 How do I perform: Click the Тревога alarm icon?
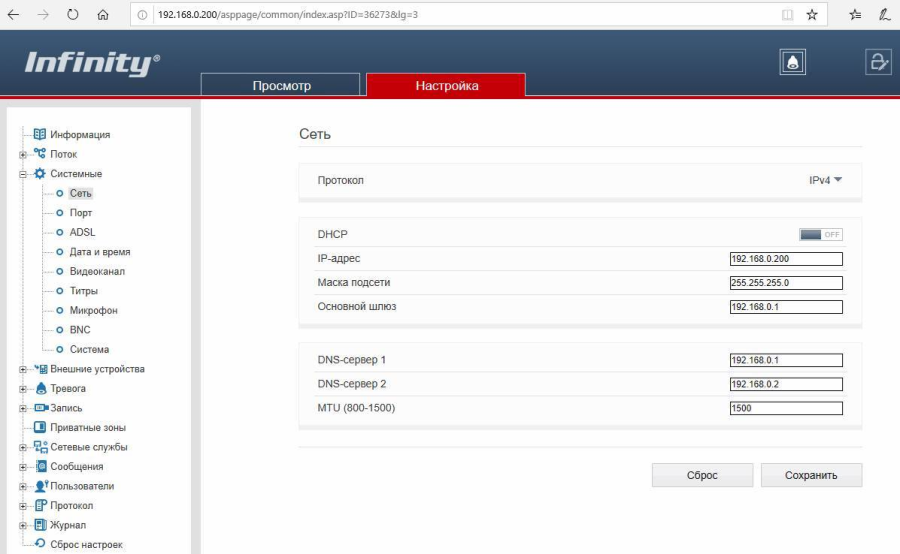(40, 389)
